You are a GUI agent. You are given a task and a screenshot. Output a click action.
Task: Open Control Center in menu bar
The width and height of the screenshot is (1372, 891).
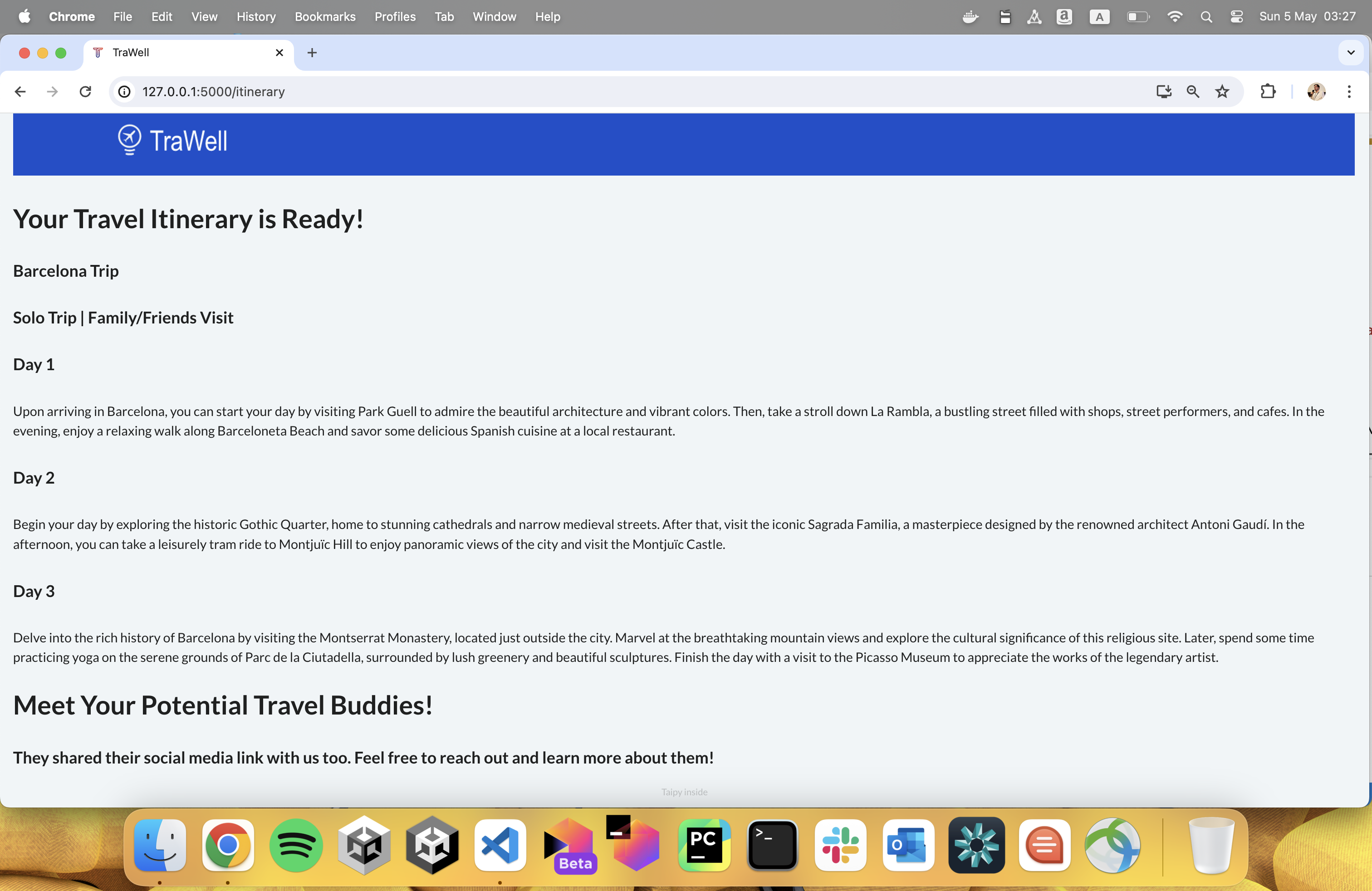[x=1236, y=17]
